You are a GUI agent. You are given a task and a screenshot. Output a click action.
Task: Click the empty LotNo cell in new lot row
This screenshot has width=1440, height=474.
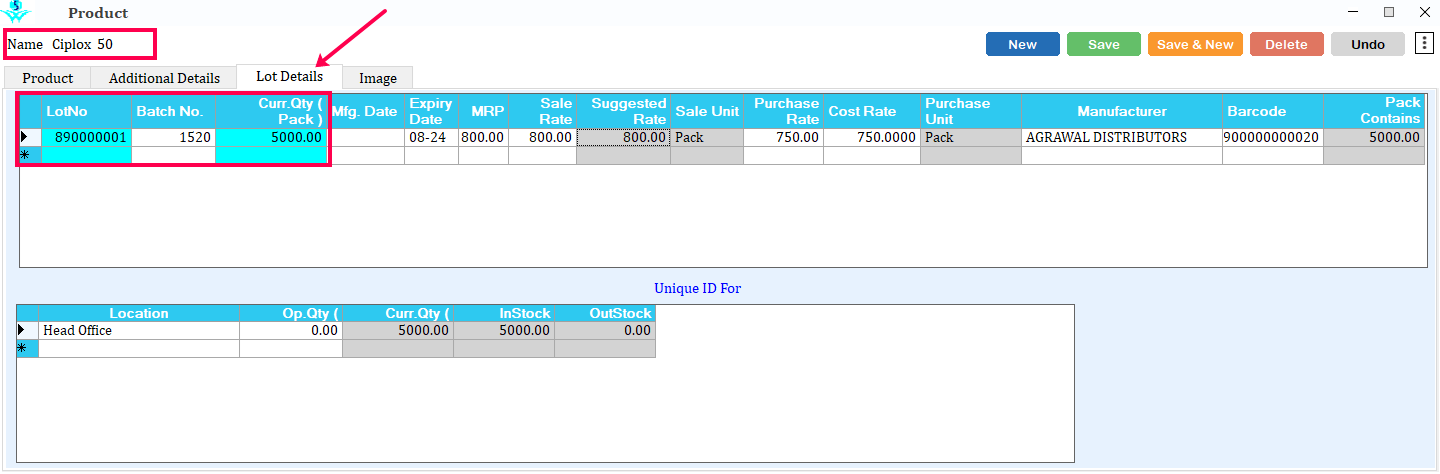pyautogui.click(x=86, y=155)
